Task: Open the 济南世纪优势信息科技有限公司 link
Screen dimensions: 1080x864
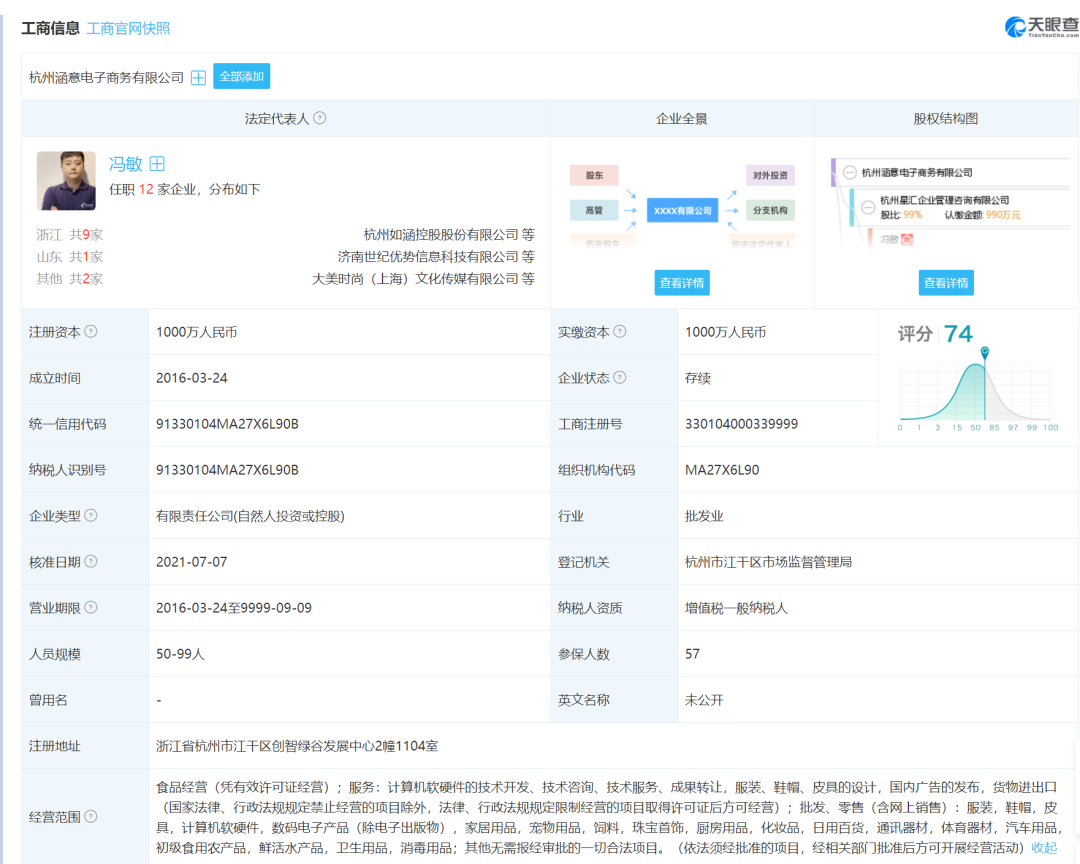Action: click(x=428, y=256)
